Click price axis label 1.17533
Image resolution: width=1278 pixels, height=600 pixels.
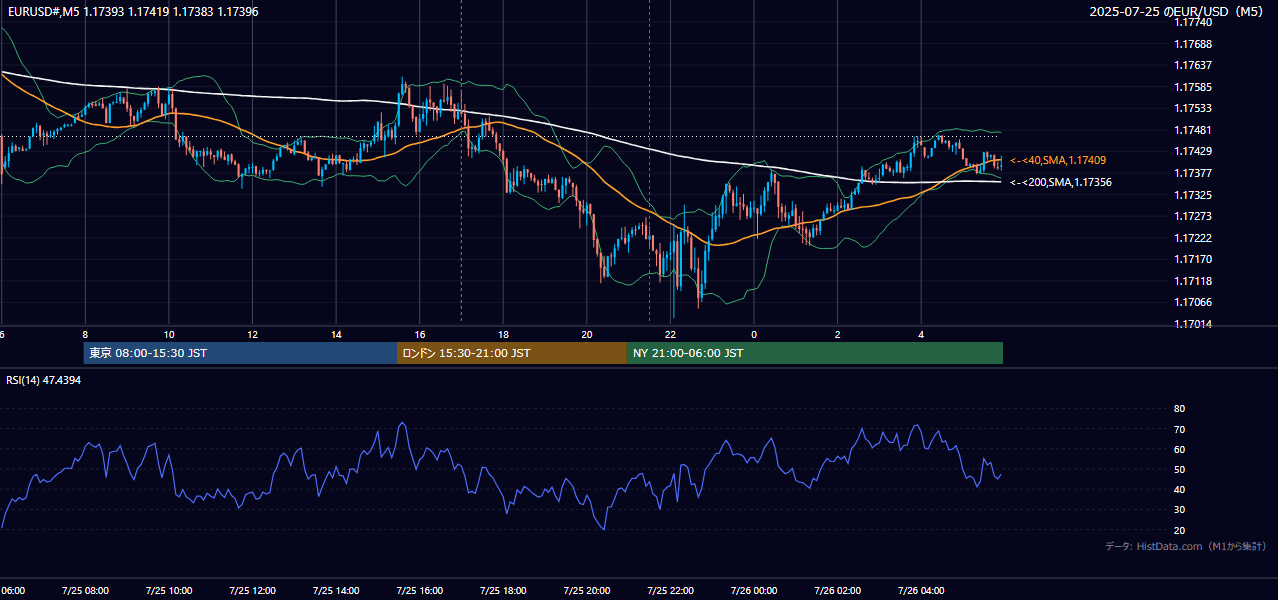point(1193,108)
